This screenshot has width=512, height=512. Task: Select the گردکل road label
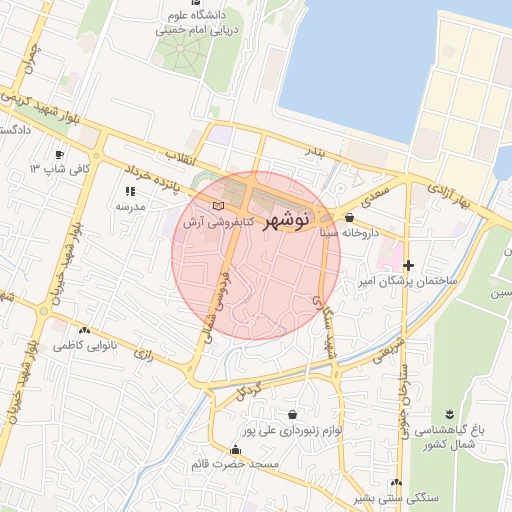[x=249, y=392]
